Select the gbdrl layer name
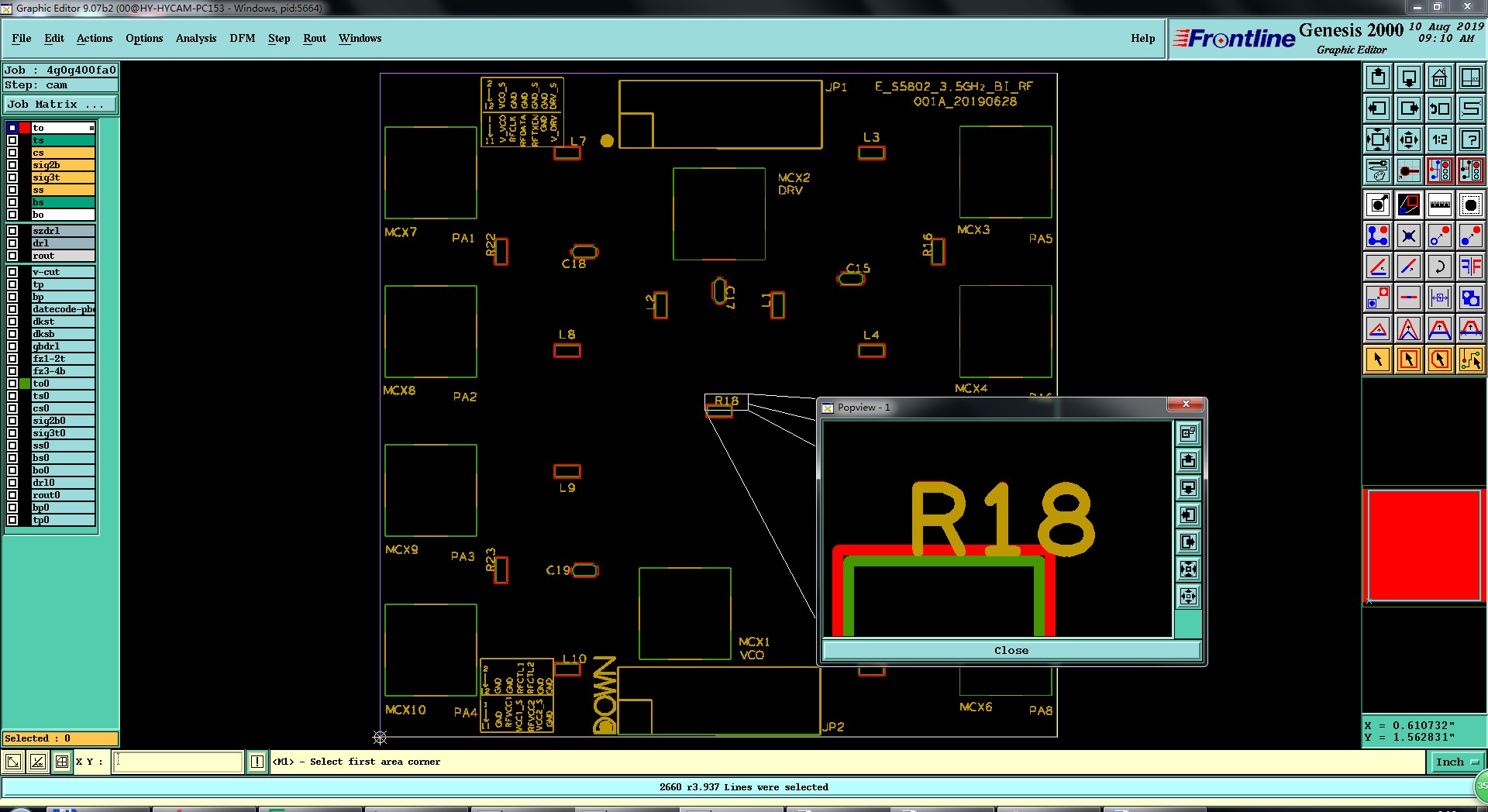1488x812 pixels. click(x=63, y=346)
